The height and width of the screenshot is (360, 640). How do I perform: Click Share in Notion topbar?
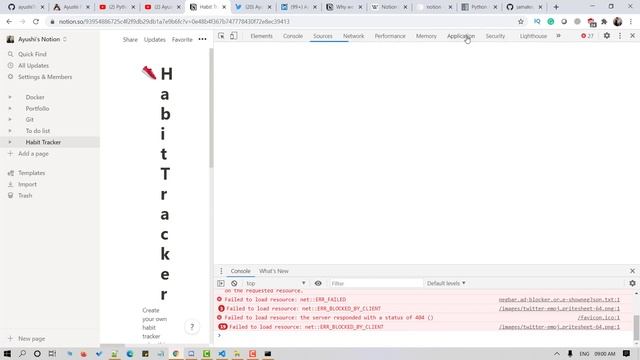tap(130, 40)
